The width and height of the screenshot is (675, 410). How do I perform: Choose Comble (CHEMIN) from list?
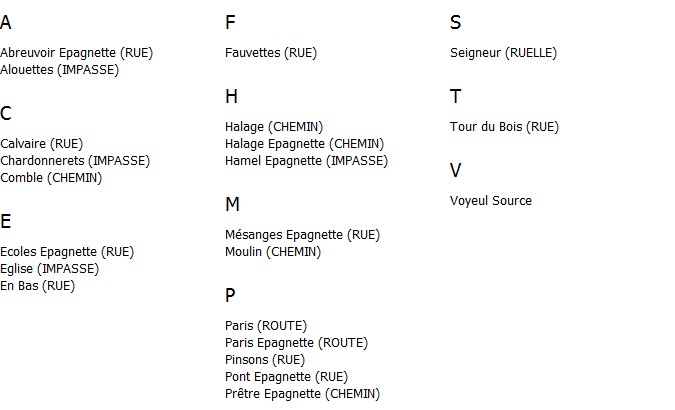(51, 178)
